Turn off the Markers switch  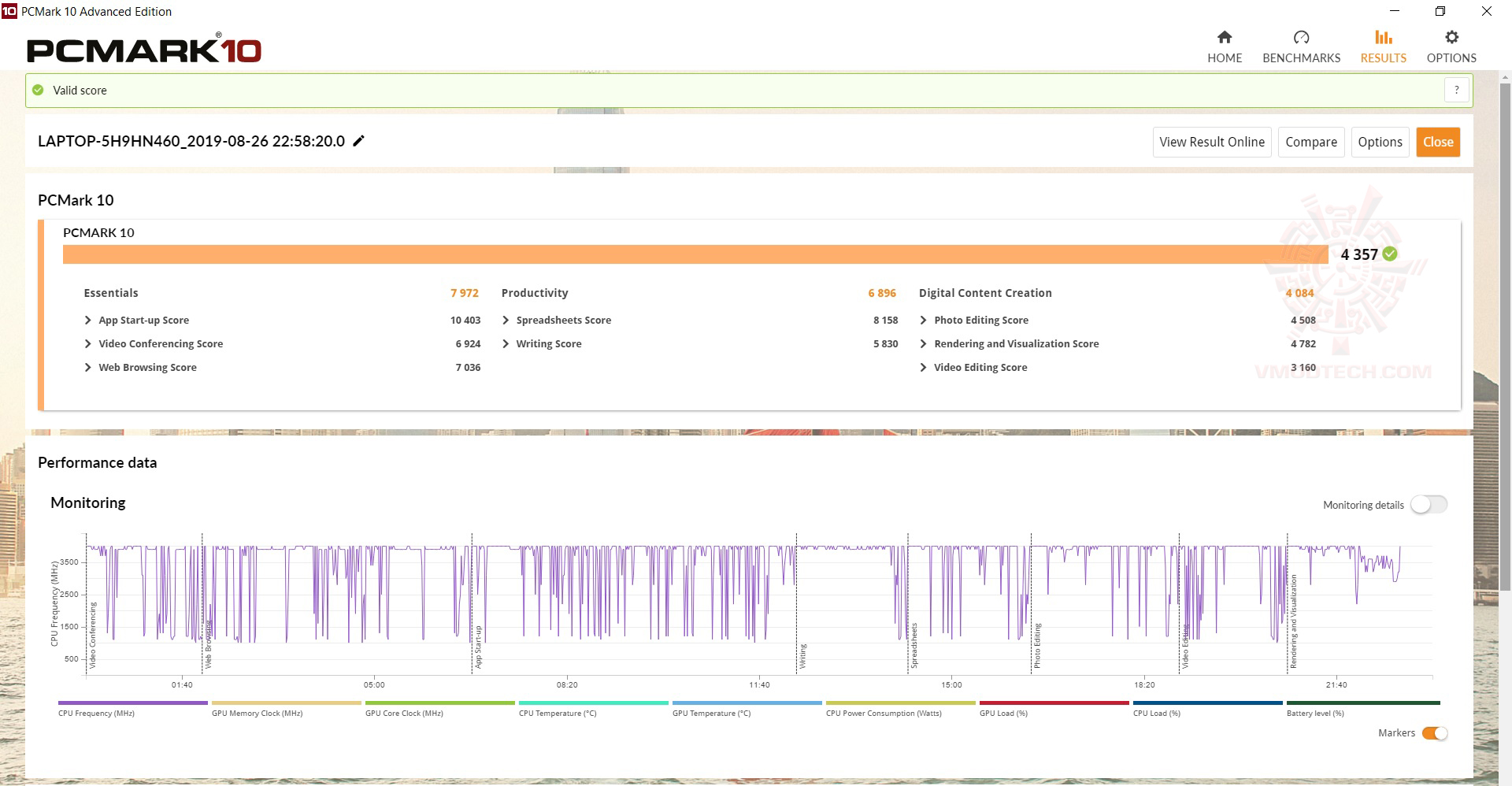1435,733
